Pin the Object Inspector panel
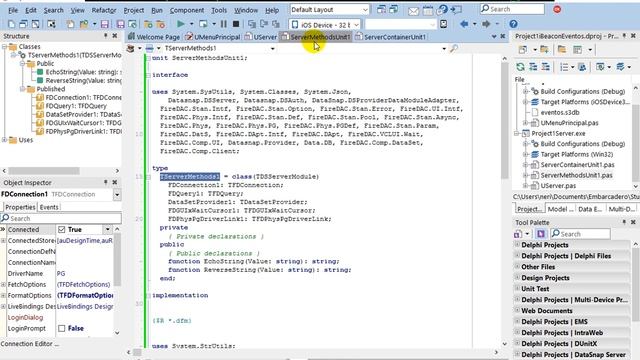The width and height of the screenshot is (640, 360). click(105, 182)
